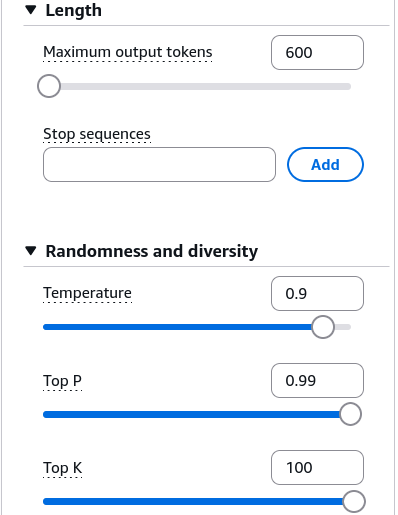Open the Stop sequences help label
Viewport: 398px width, 515px height.
tap(97, 134)
